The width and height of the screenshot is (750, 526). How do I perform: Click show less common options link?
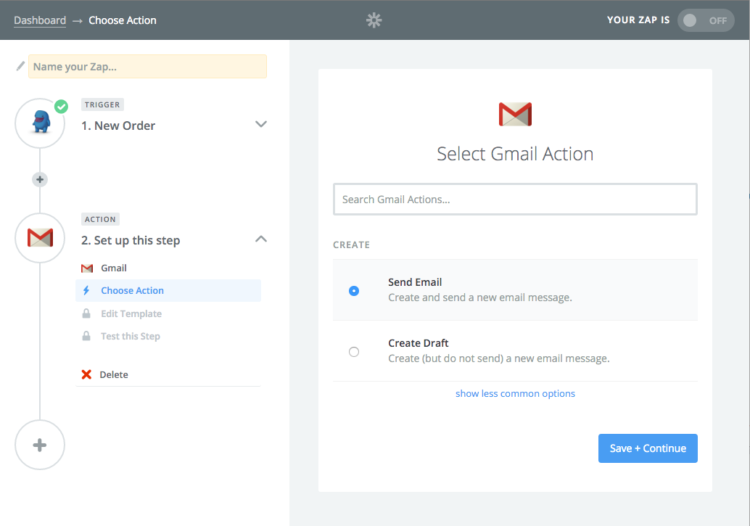[x=515, y=393]
